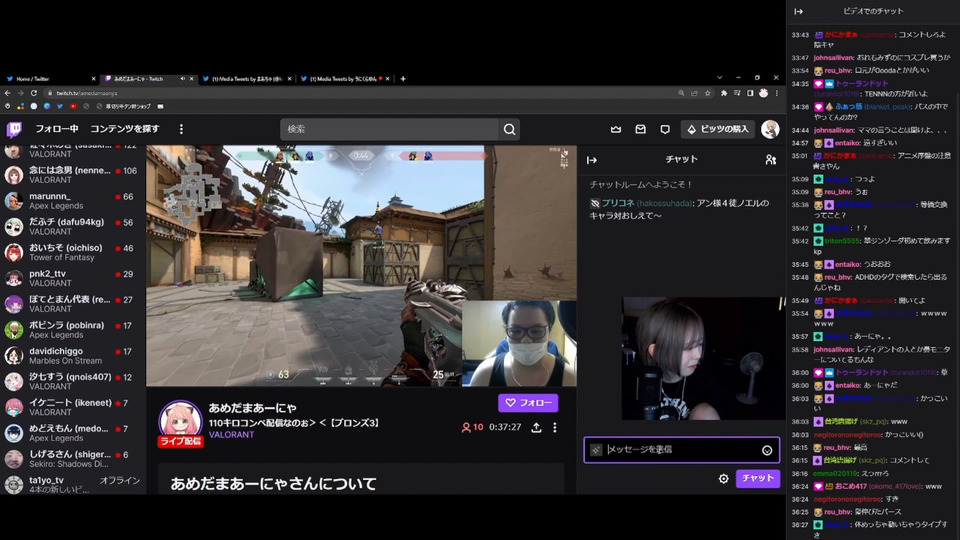Open chat settings gear icon
The image size is (960, 540).
(x=724, y=478)
